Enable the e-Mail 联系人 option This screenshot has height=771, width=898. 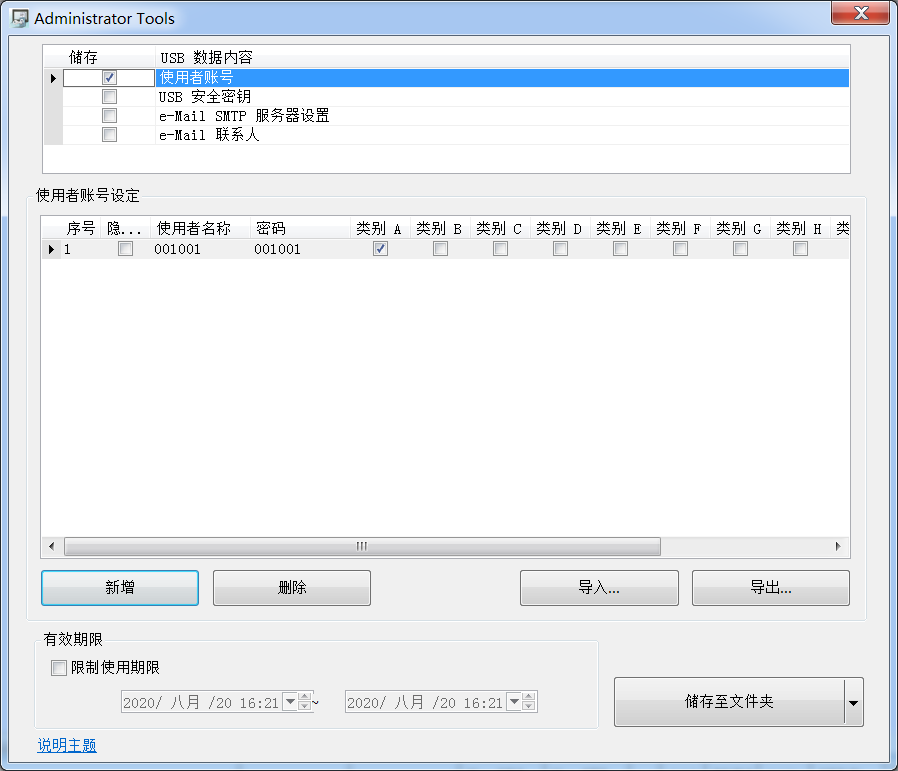click(109, 134)
